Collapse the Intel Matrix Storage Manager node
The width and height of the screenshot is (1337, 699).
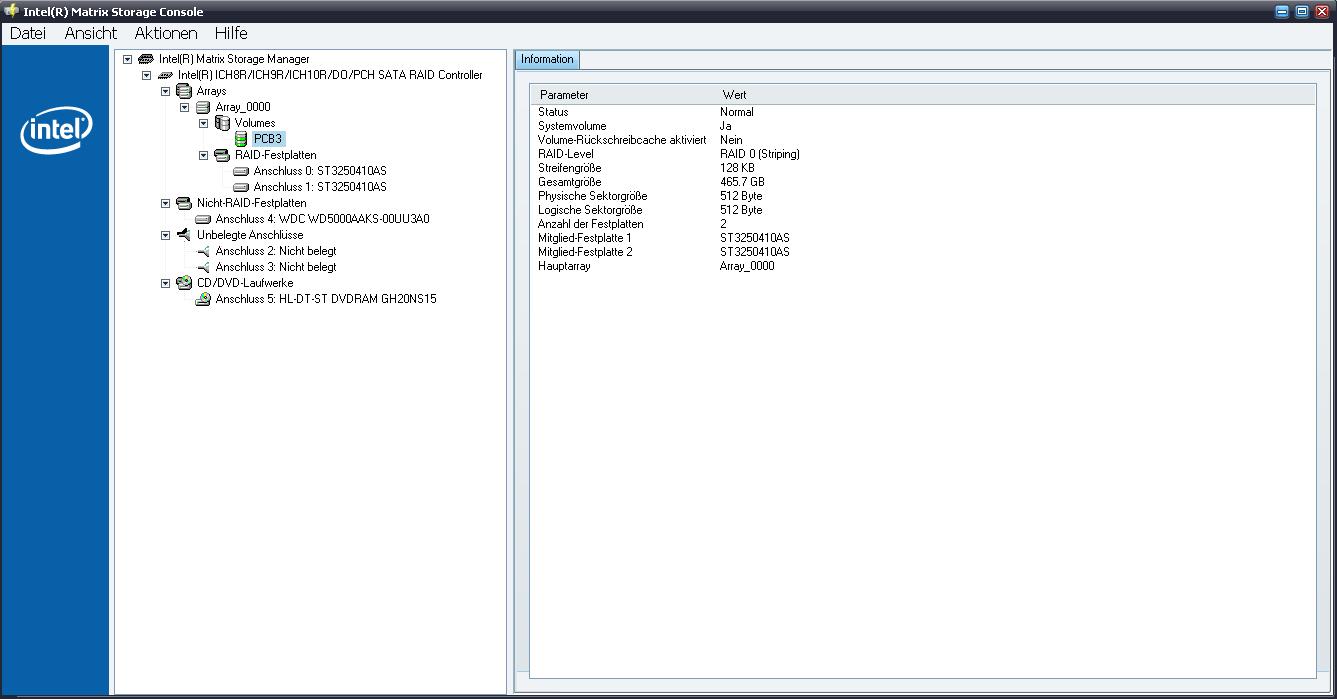point(128,59)
